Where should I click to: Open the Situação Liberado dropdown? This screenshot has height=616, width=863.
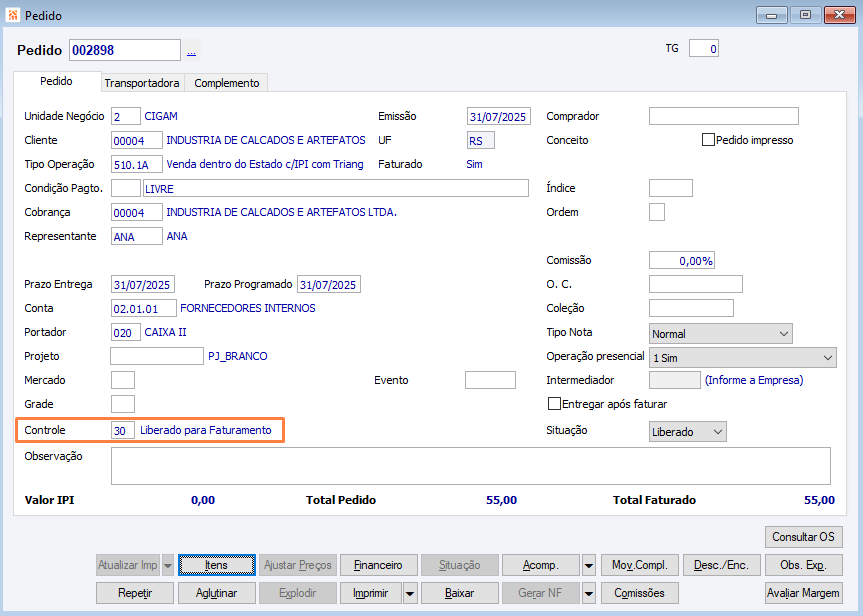687,432
